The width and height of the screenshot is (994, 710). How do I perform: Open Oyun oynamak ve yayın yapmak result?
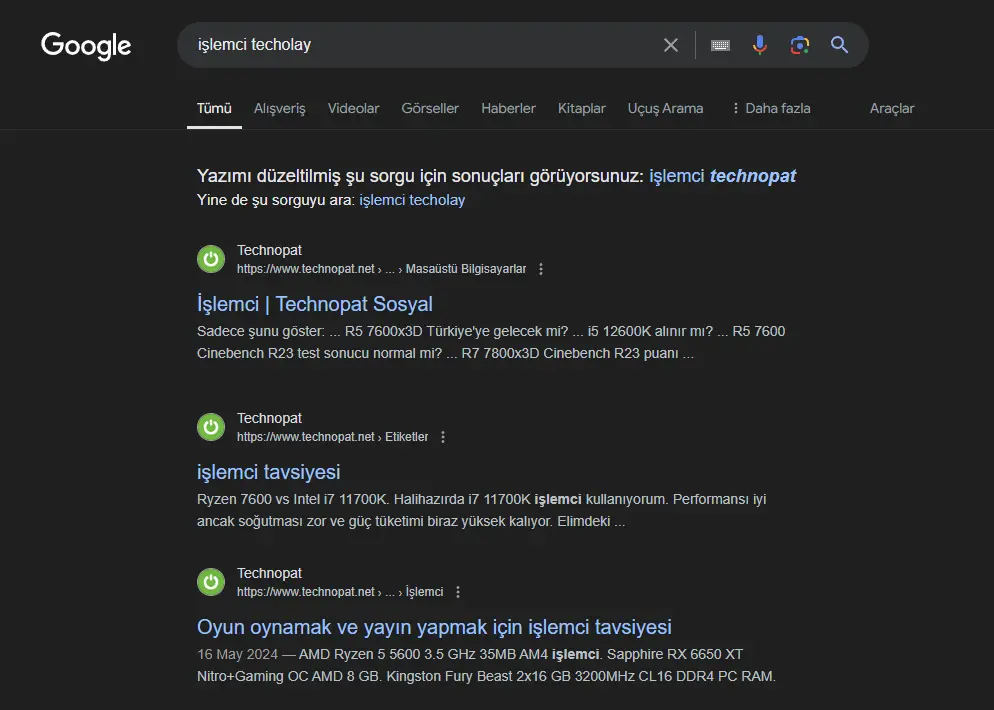[434, 627]
